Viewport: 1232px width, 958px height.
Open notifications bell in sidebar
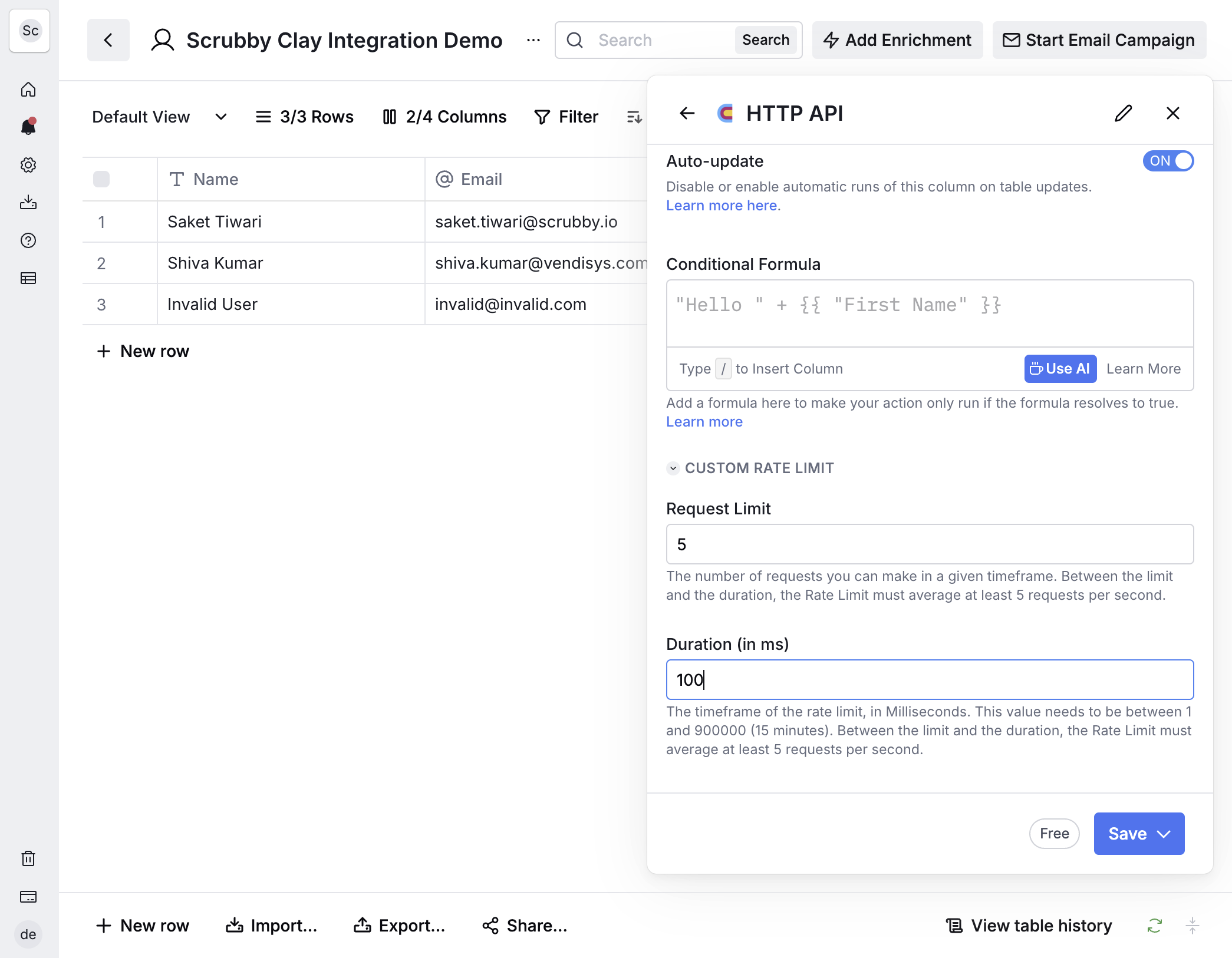tap(28, 126)
